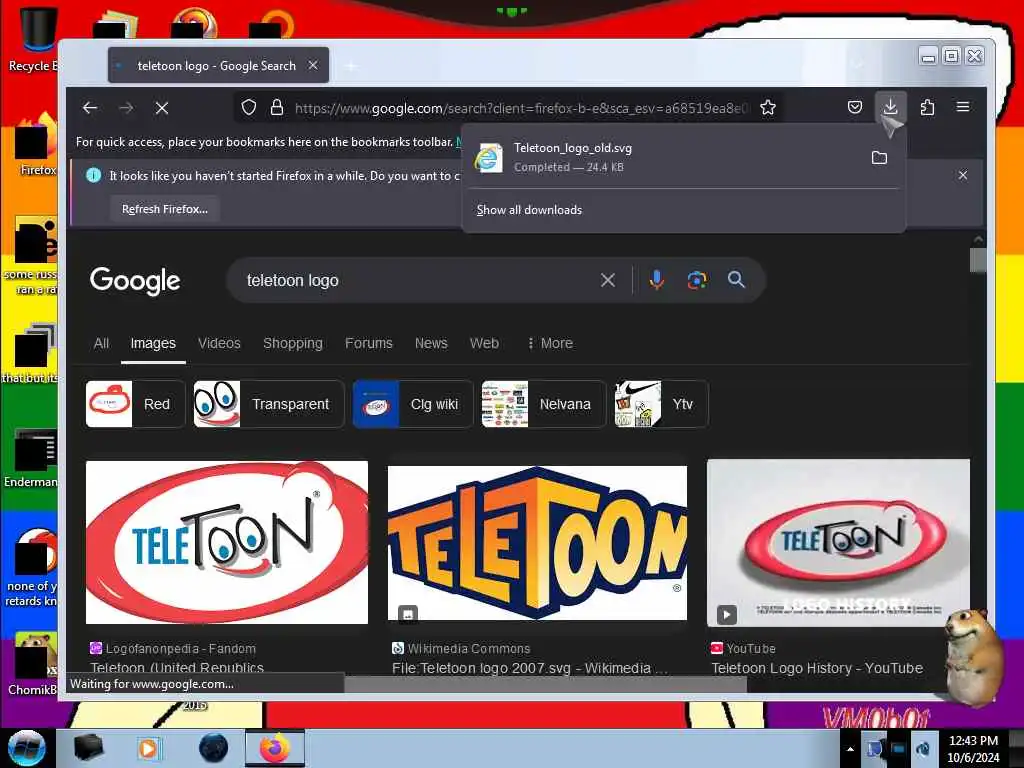Open the Firefox taskbar button
This screenshot has width=1024, height=768.
coord(274,748)
